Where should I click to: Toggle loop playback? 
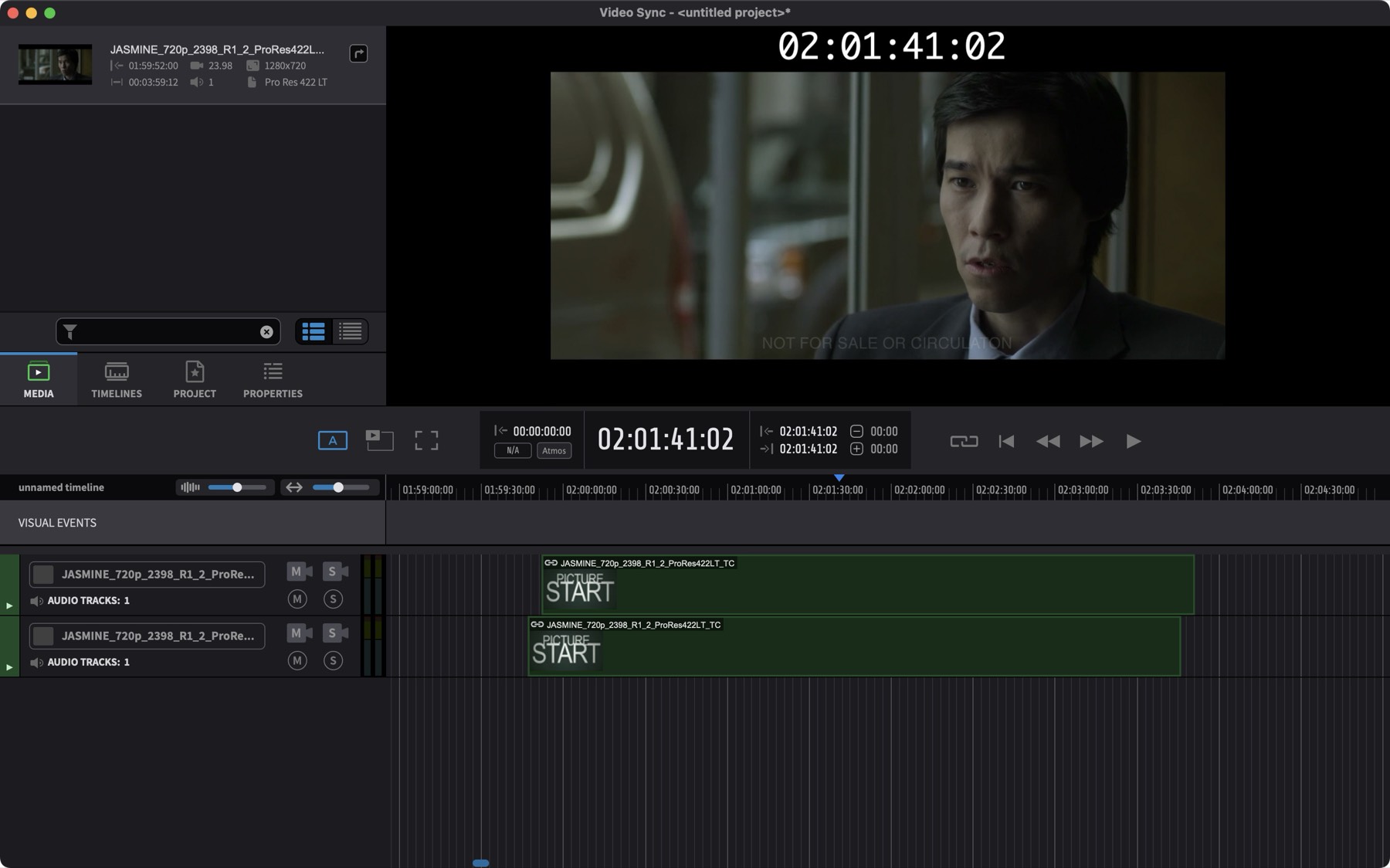click(x=964, y=441)
